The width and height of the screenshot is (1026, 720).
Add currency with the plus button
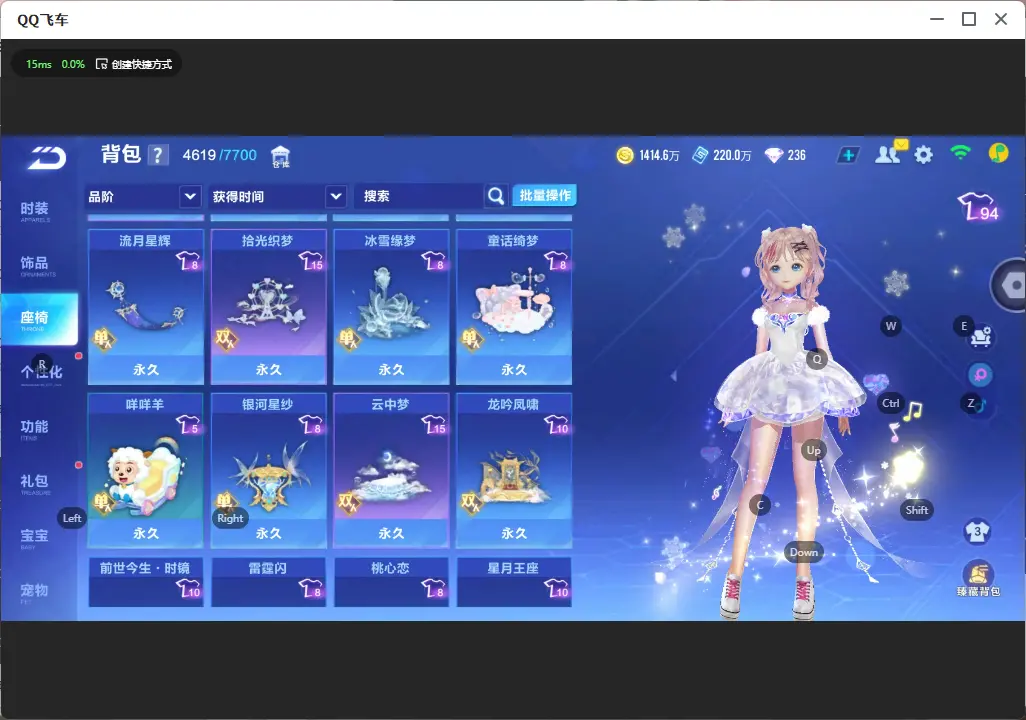click(x=848, y=155)
